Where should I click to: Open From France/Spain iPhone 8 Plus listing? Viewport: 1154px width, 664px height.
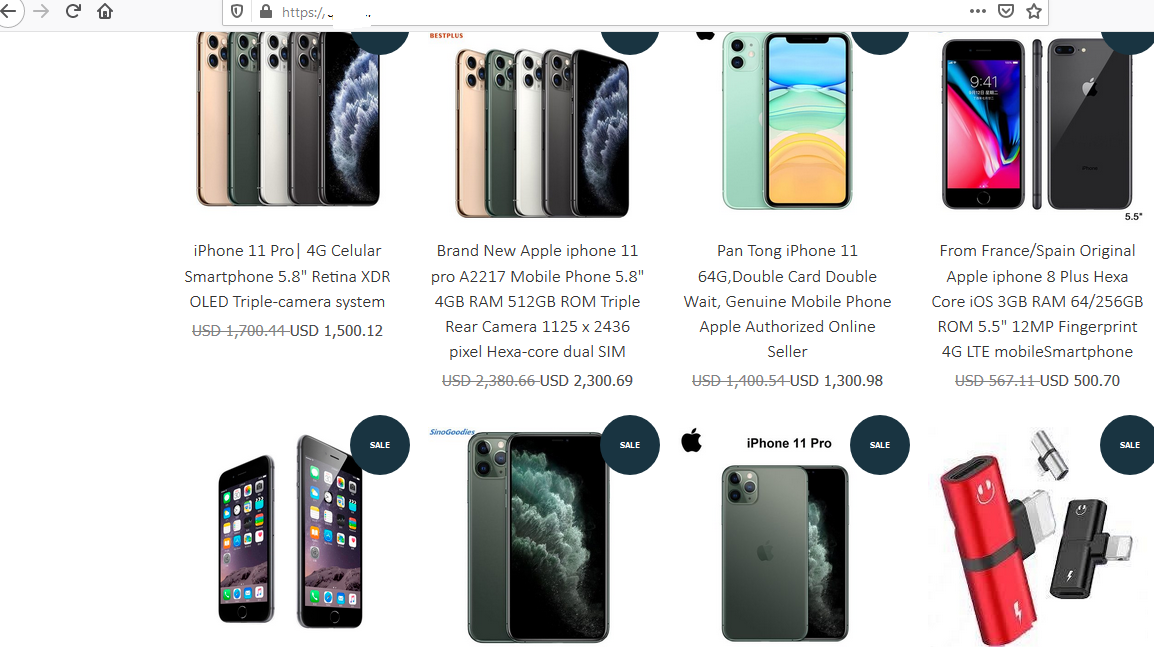(x=1038, y=301)
